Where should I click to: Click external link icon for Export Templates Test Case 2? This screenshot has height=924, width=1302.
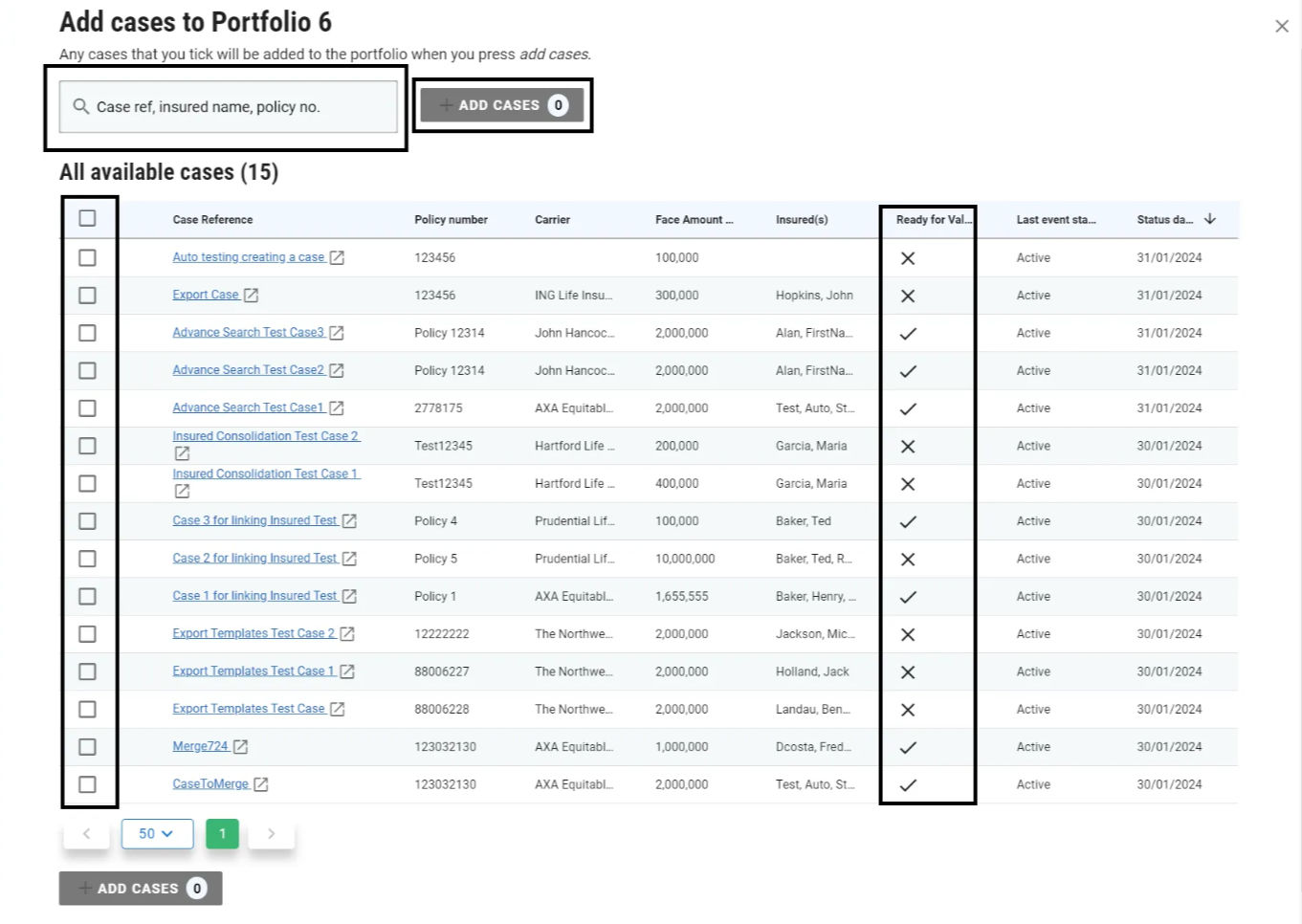347,634
